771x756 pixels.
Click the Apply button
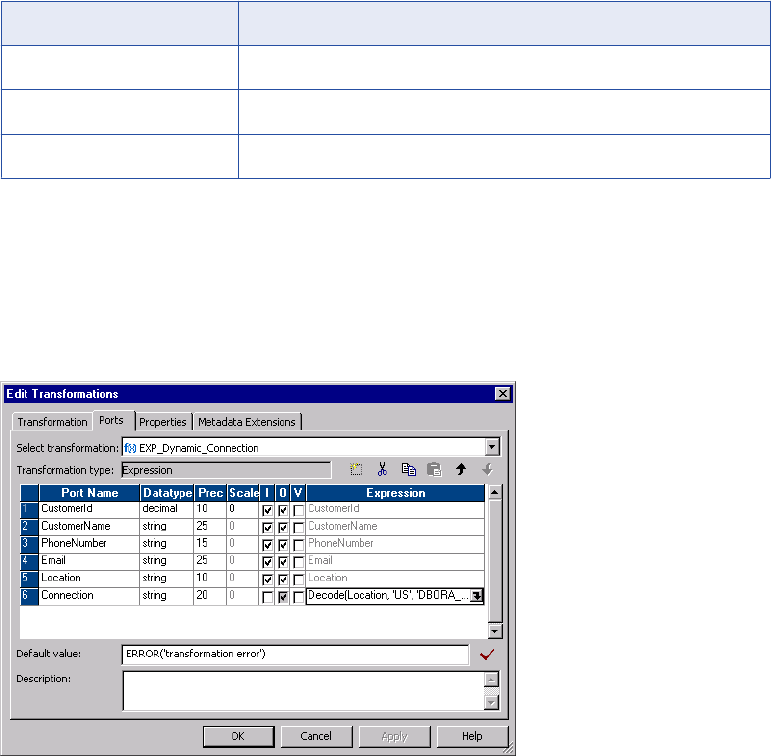[394, 736]
